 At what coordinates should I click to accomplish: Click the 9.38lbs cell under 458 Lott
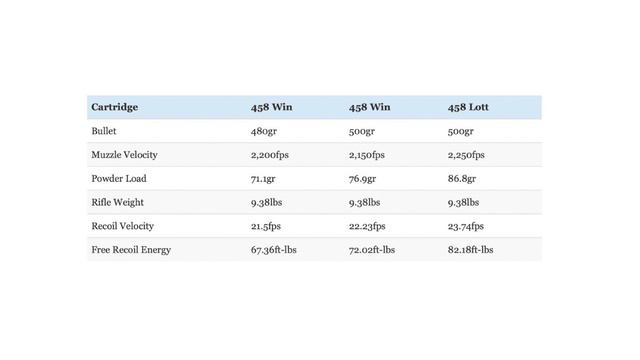[x=463, y=202]
